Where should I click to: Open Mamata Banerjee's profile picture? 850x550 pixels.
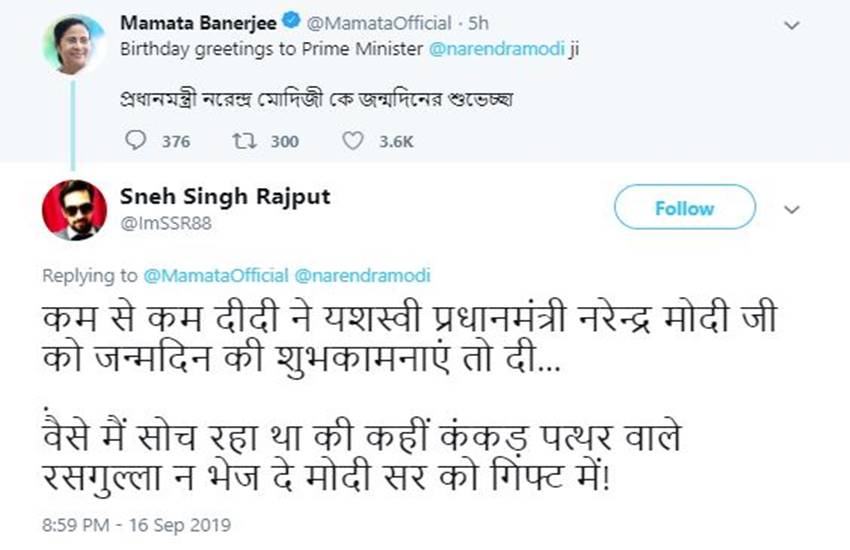(x=73, y=46)
